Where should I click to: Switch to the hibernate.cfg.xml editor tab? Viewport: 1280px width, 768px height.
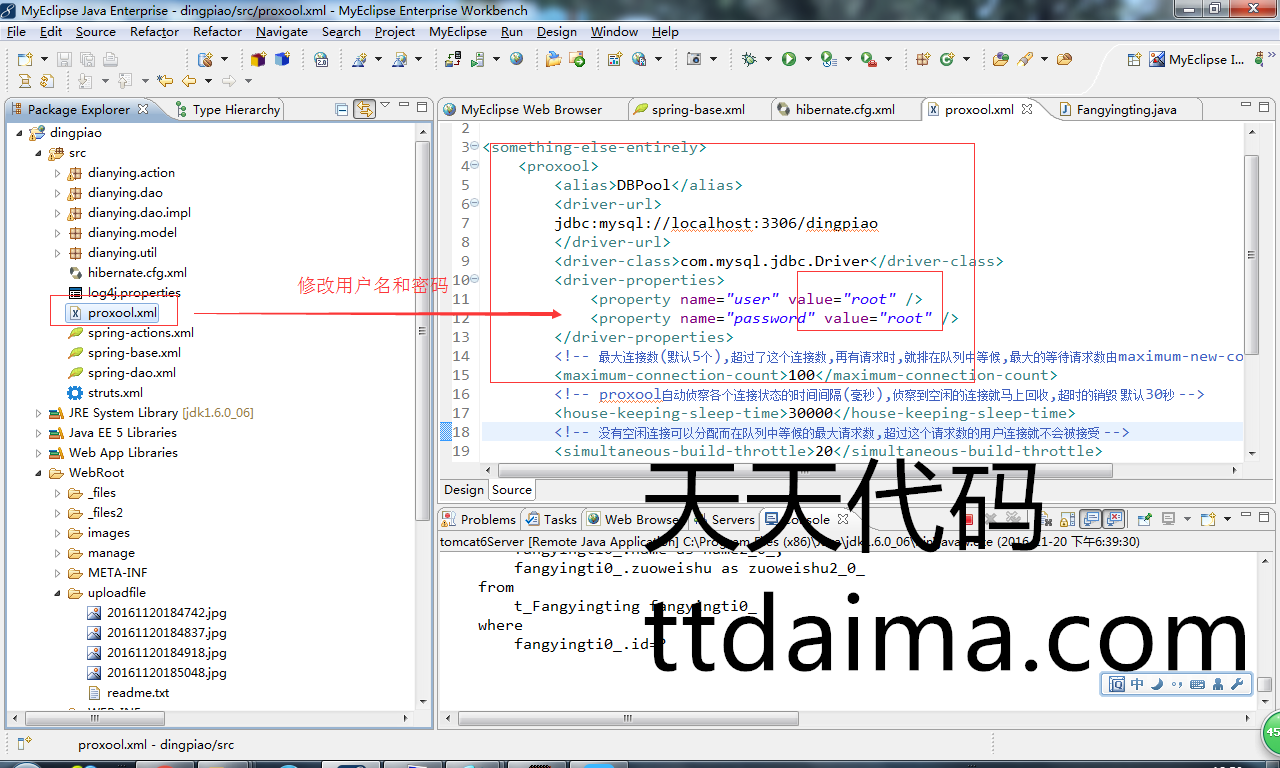pyautogui.click(x=845, y=110)
